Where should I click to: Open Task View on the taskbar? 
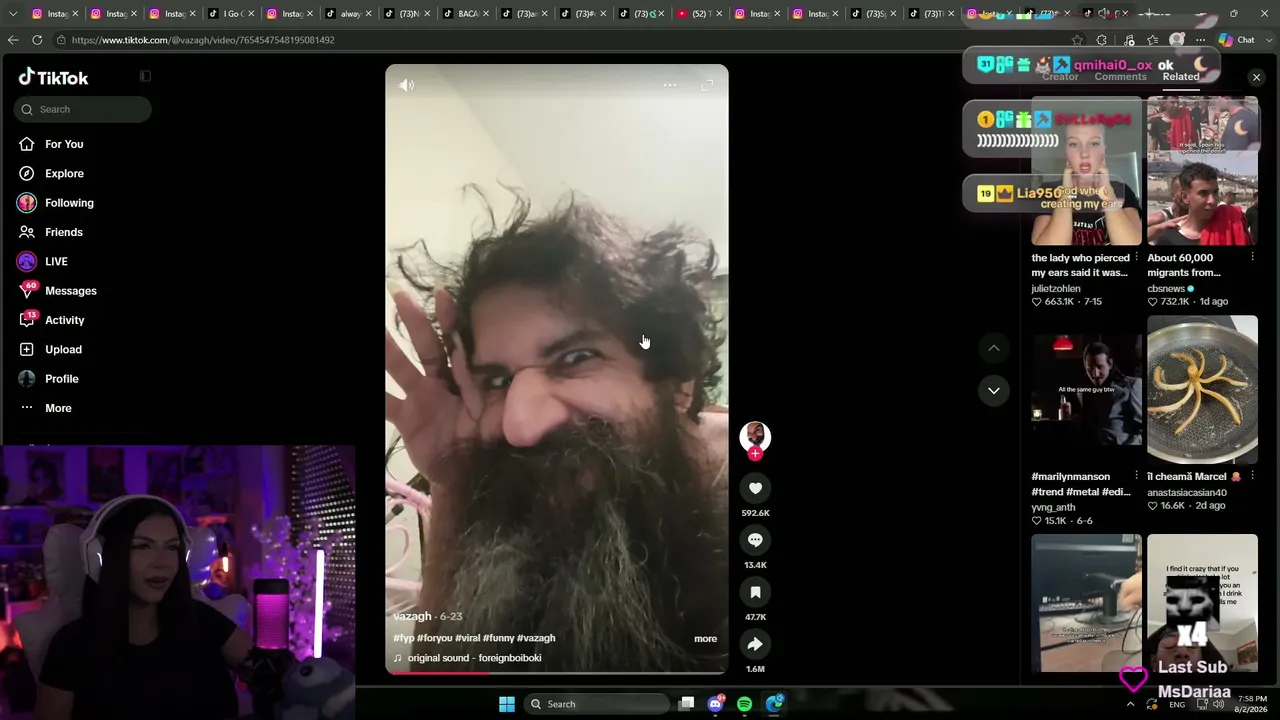(x=686, y=704)
